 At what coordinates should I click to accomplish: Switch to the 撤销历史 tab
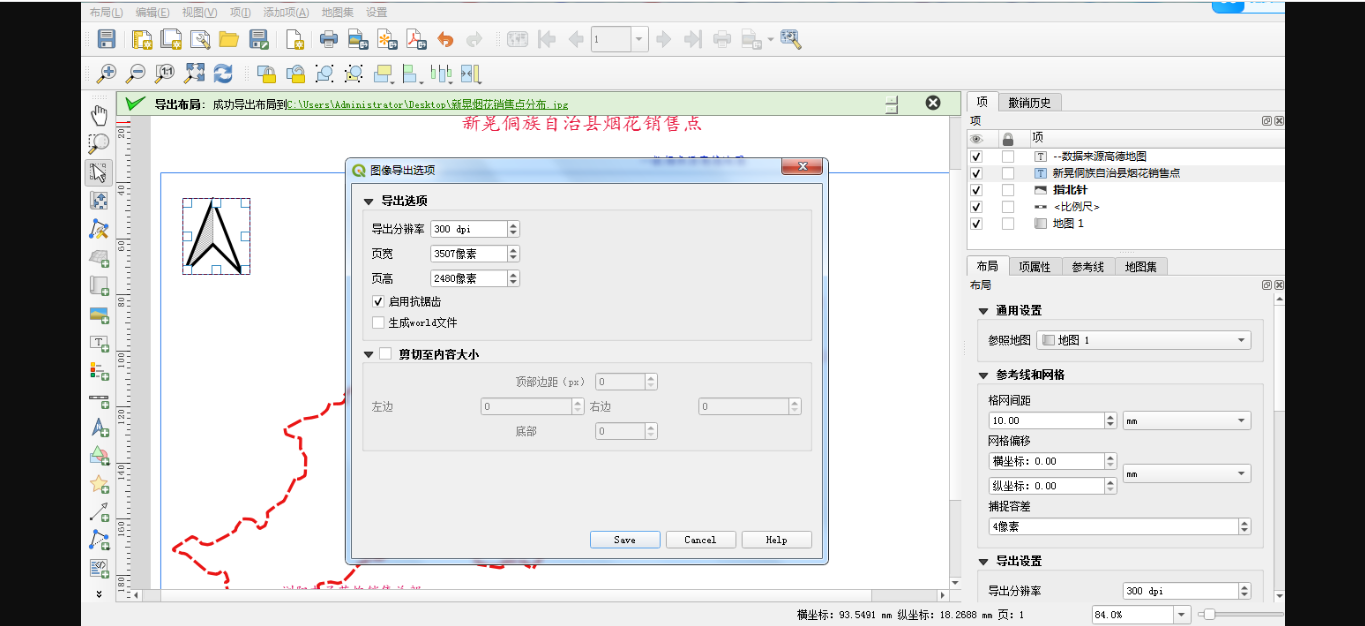(1029, 102)
